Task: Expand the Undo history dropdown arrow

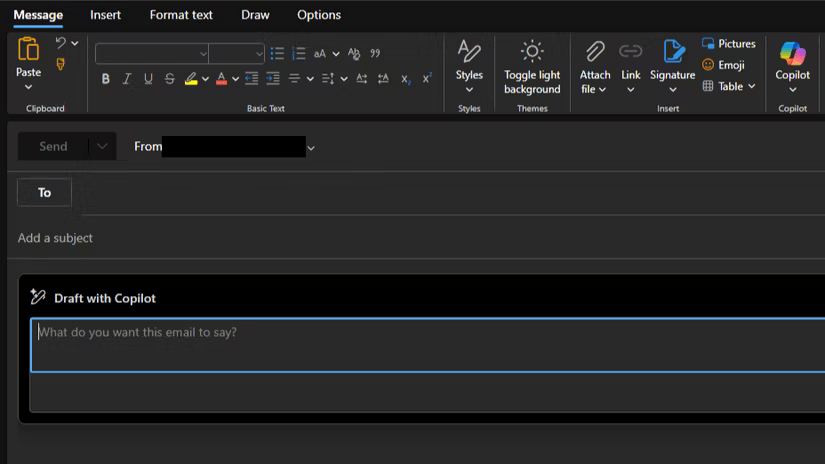Action: [75, 43]
